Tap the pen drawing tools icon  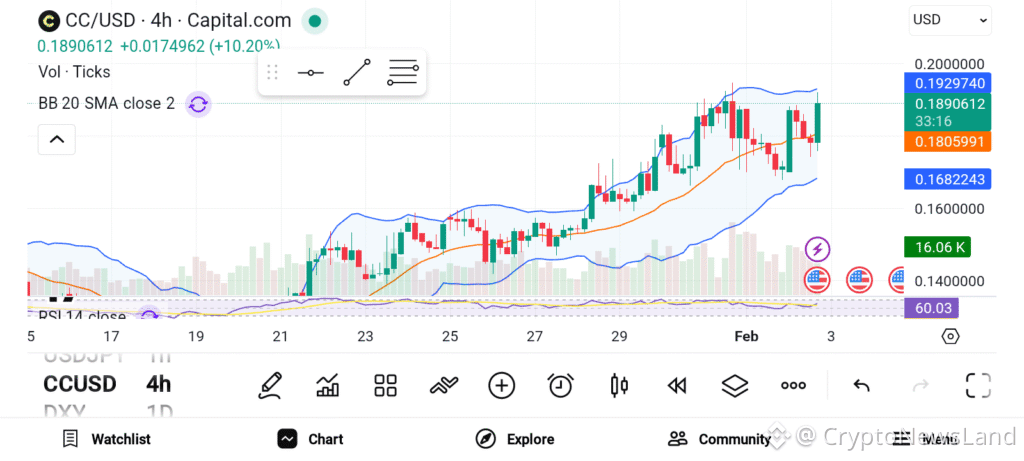point(269,385)
